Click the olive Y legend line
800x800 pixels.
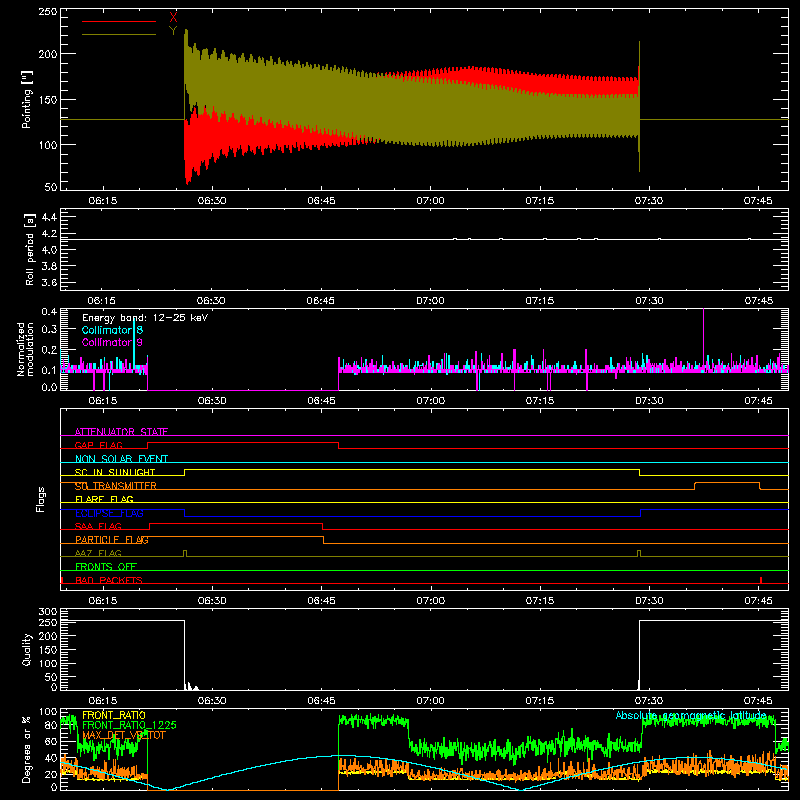[x=119, y=34]
